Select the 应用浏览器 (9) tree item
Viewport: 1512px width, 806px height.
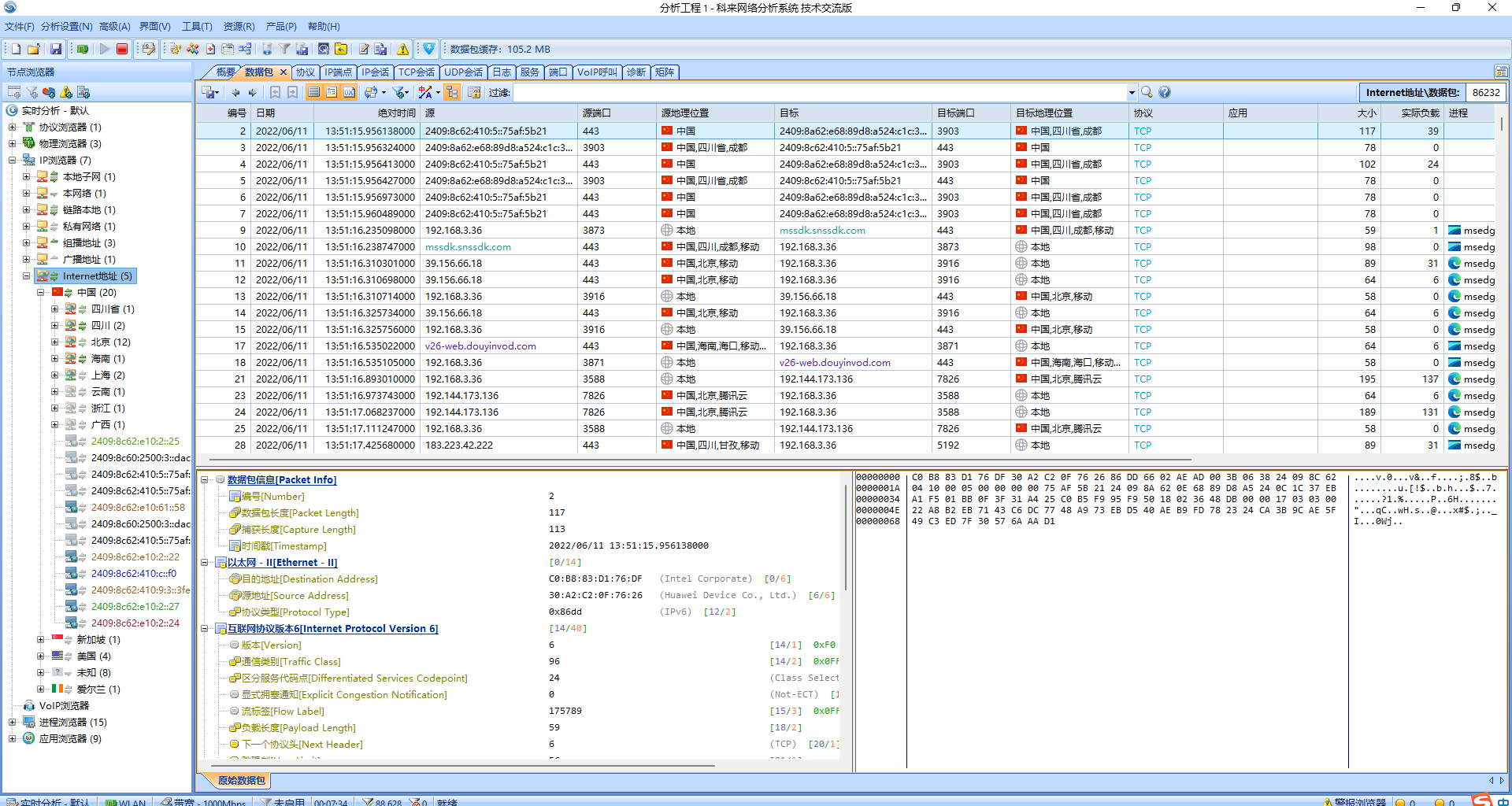70,739
